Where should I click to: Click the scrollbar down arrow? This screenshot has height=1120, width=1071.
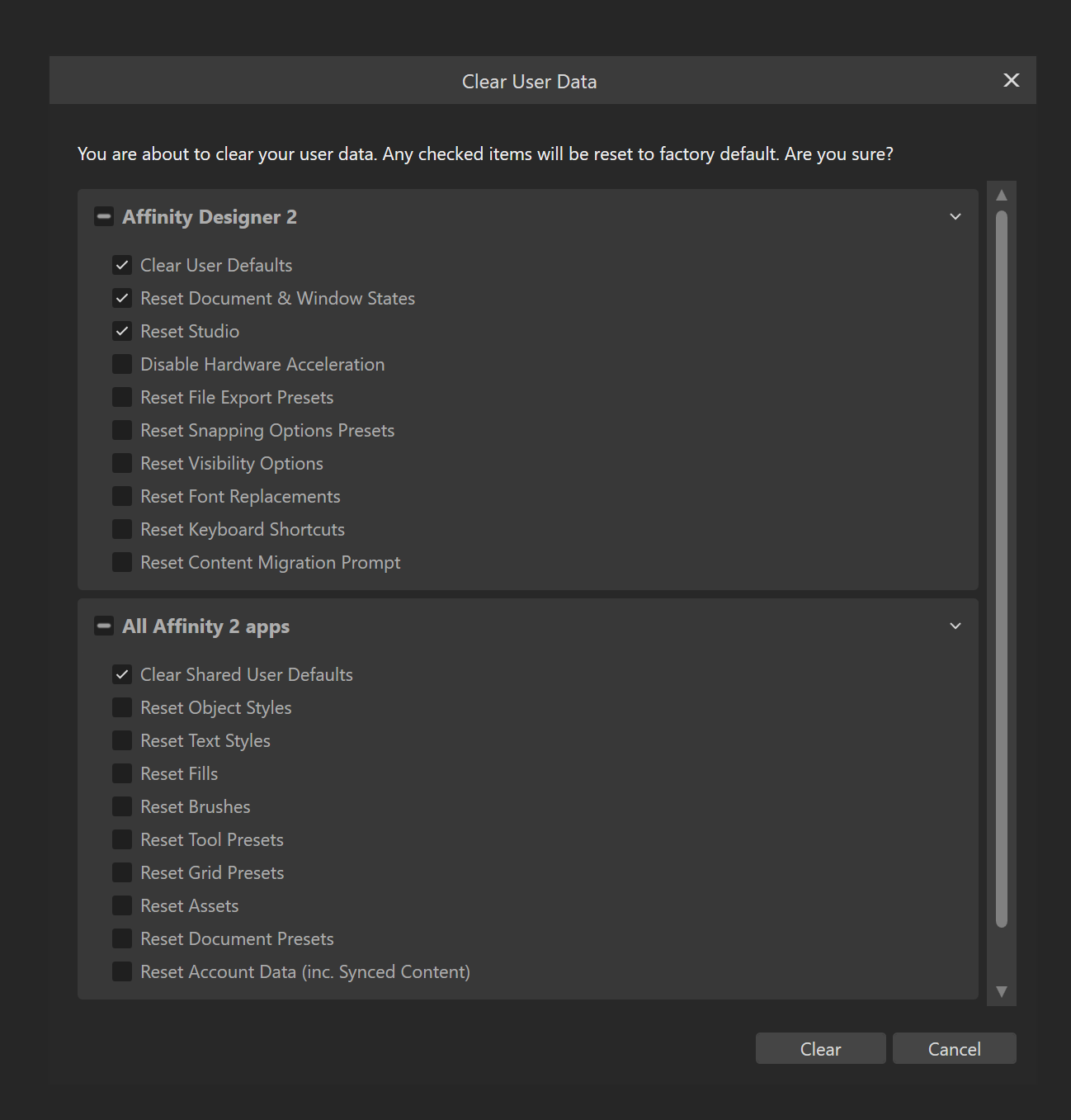[1002, 991]
